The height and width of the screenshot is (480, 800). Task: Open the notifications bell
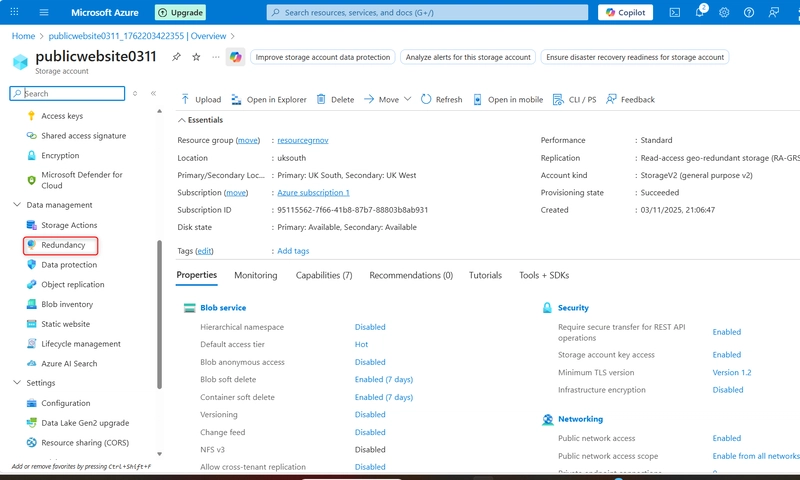(699, 13)
